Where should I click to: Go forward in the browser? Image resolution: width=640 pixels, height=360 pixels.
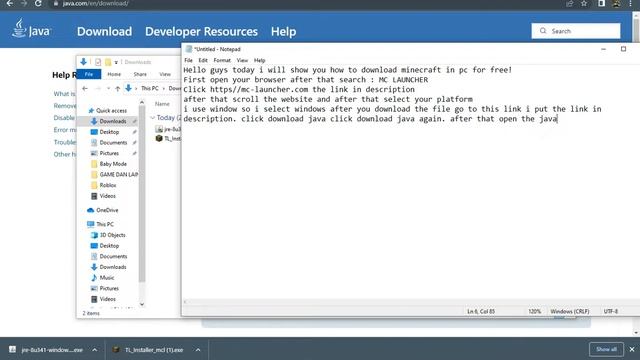click(x=24, y=3)
